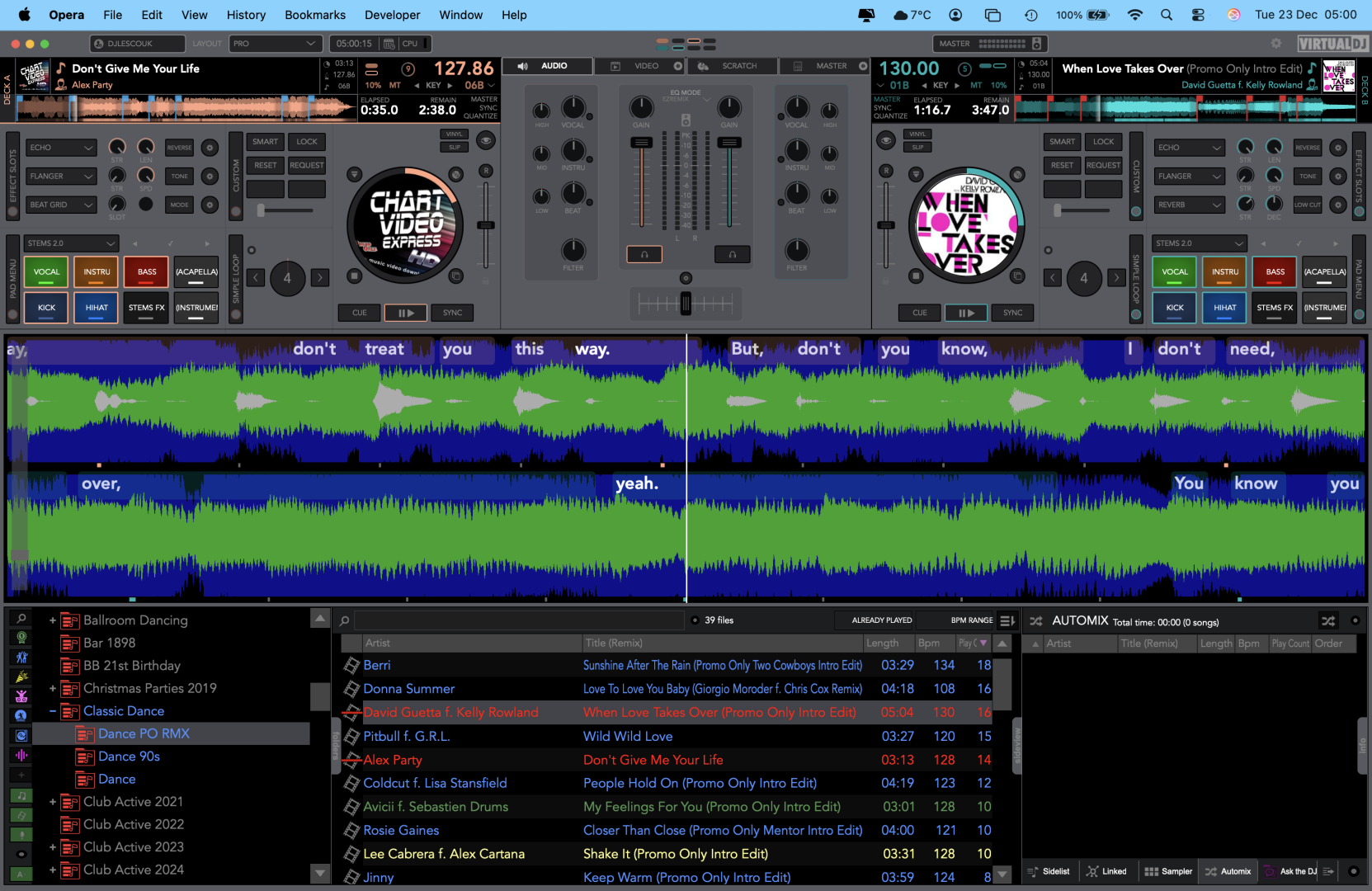The width and height of the screenshot is (1372, 891).
Task: Click left deck headphone cue button
Action: (x=644, y=254)
